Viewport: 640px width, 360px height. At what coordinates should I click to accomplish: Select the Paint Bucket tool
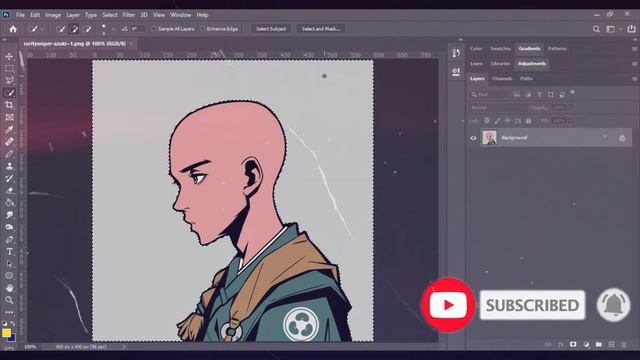click(x=9, y=202)
